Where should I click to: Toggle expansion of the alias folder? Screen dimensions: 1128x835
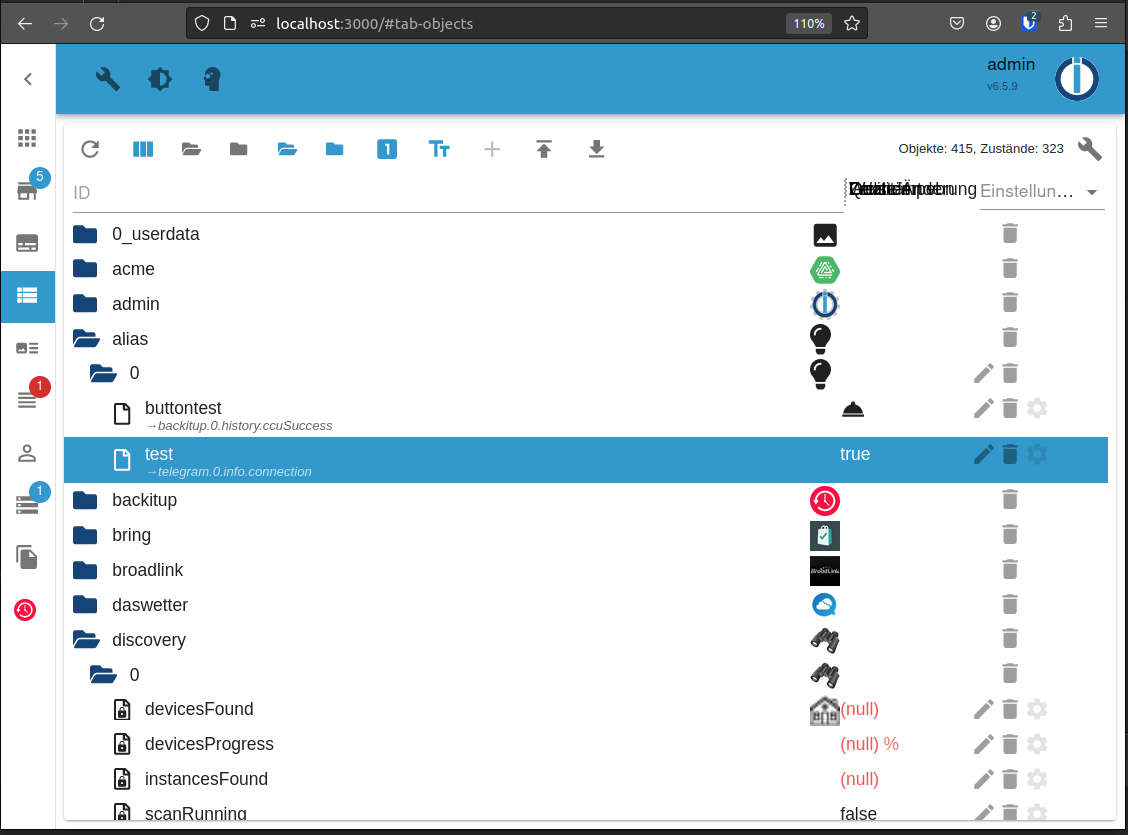(86, 338)
